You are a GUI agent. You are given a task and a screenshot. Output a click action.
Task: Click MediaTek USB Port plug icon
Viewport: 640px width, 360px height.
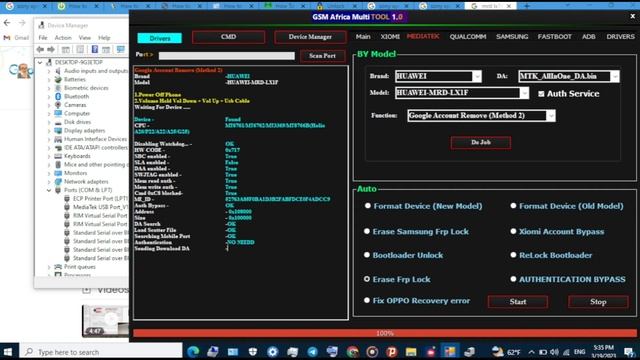(67, 207)
